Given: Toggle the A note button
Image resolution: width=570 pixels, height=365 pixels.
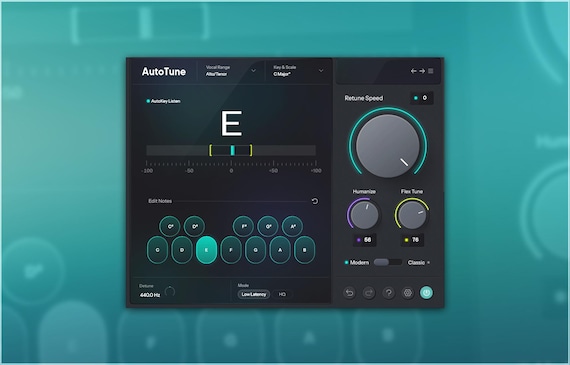Looking at the screenshot, I should coord(280,250).
